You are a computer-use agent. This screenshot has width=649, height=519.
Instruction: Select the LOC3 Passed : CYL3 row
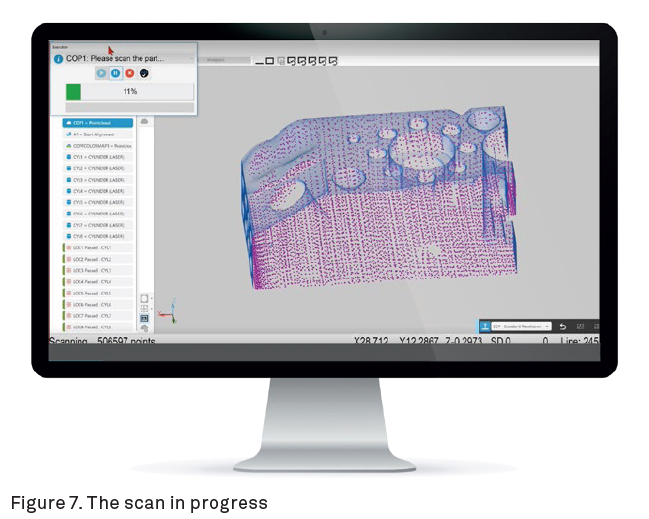[98, 270]
